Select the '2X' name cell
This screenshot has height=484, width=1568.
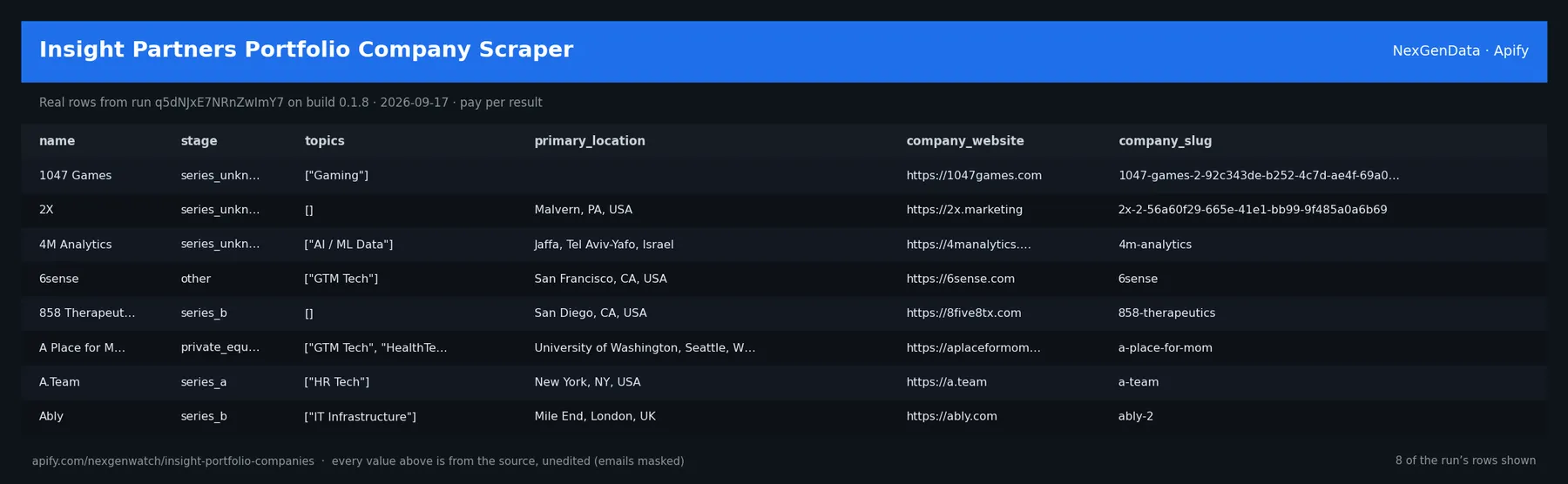coord(46,210)
